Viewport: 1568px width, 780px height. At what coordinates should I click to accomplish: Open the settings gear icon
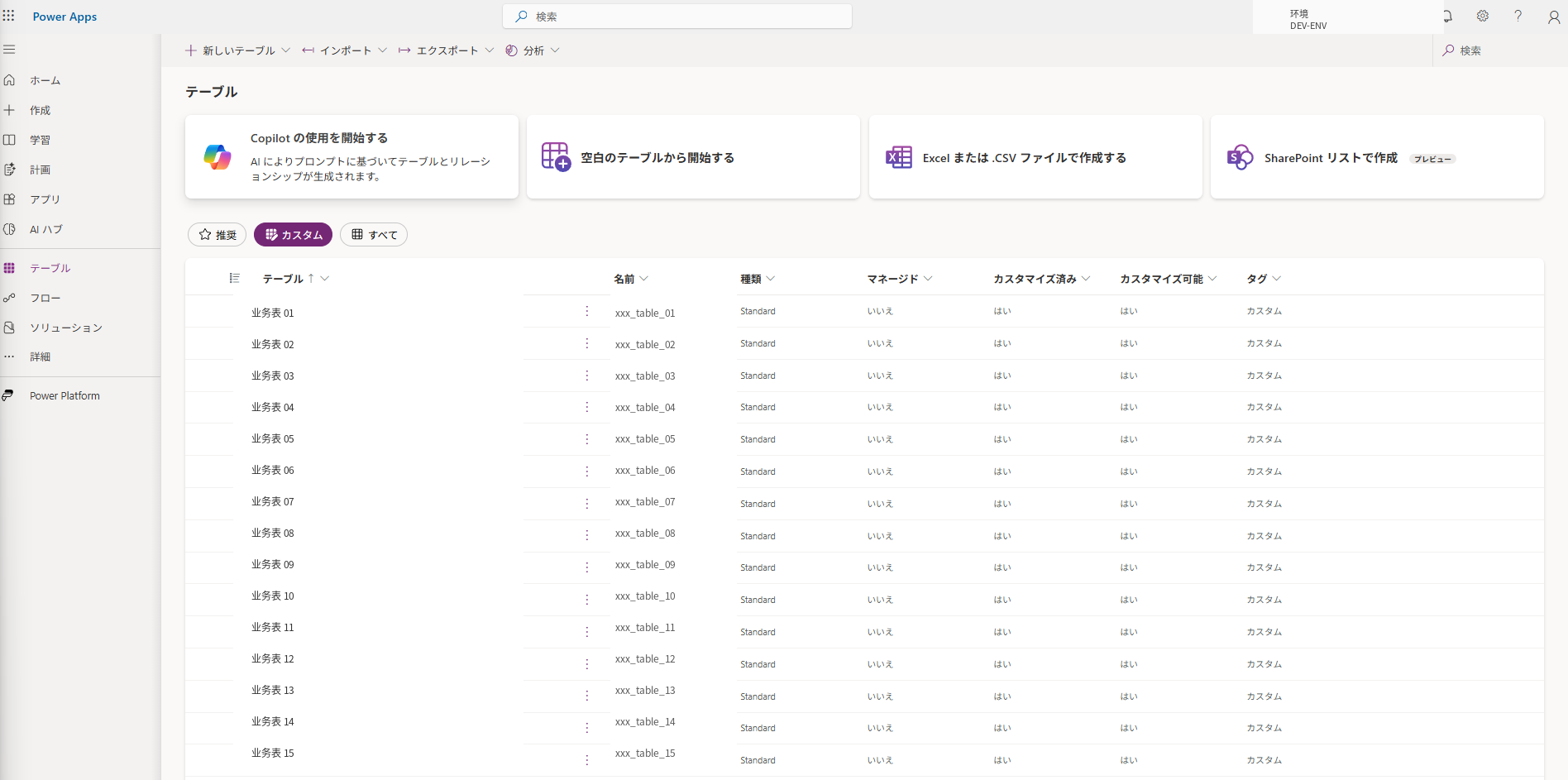[x=1483, y=16]
